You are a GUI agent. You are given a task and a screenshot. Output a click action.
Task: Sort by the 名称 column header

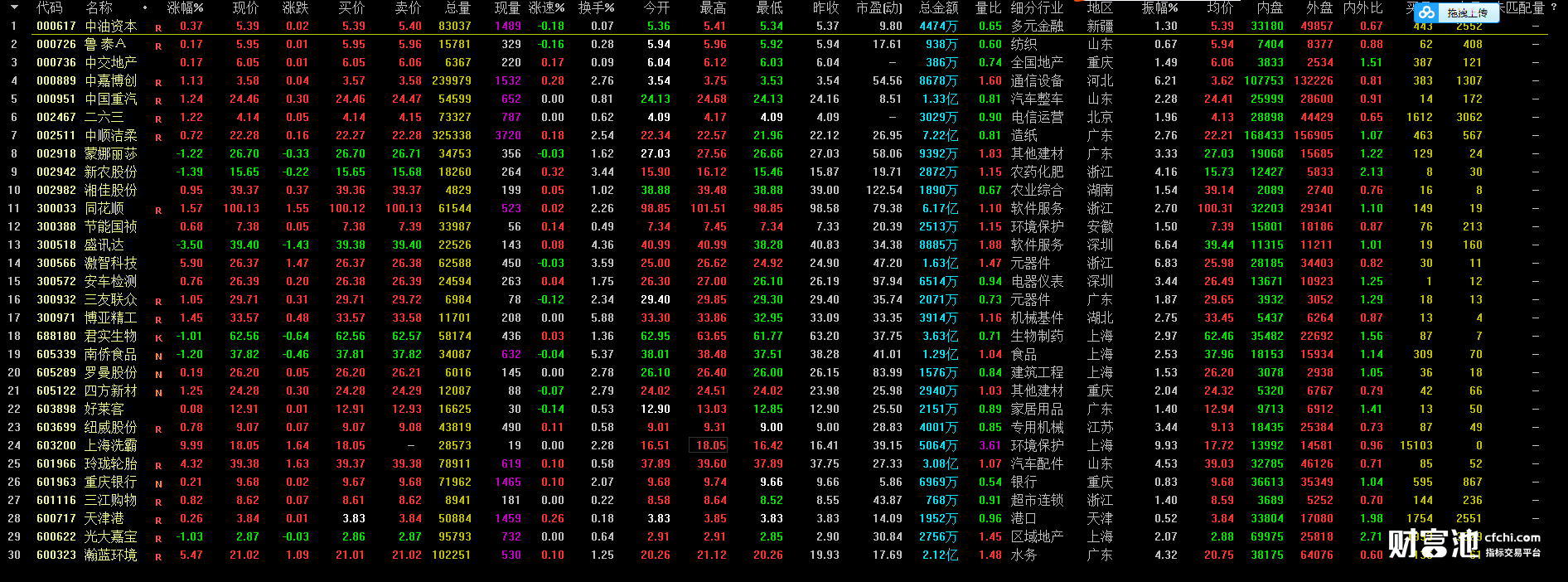point(99,7)
